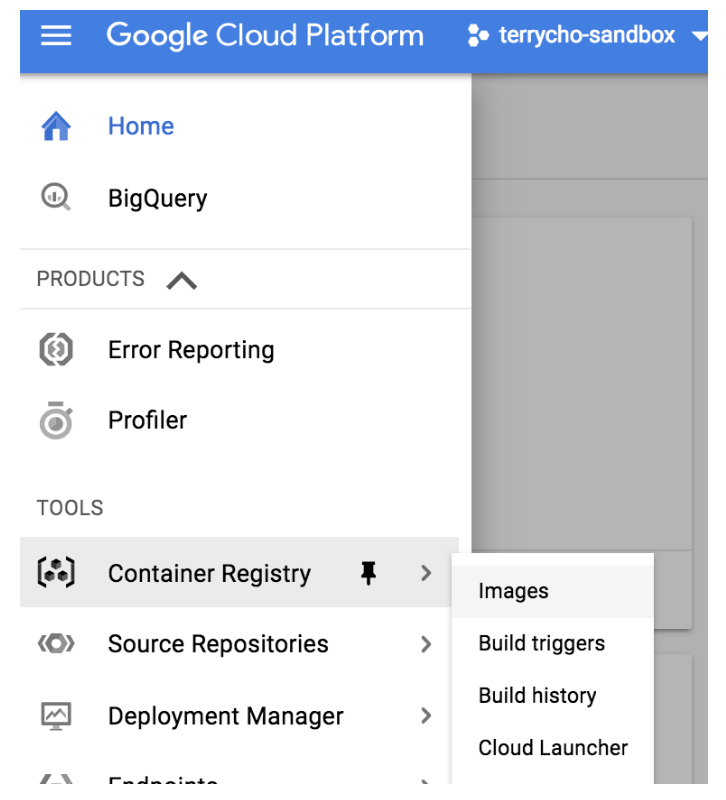Select Build triggers in the submenu
The height and width of the screenshot is (800, 726).
click(553, 643)
